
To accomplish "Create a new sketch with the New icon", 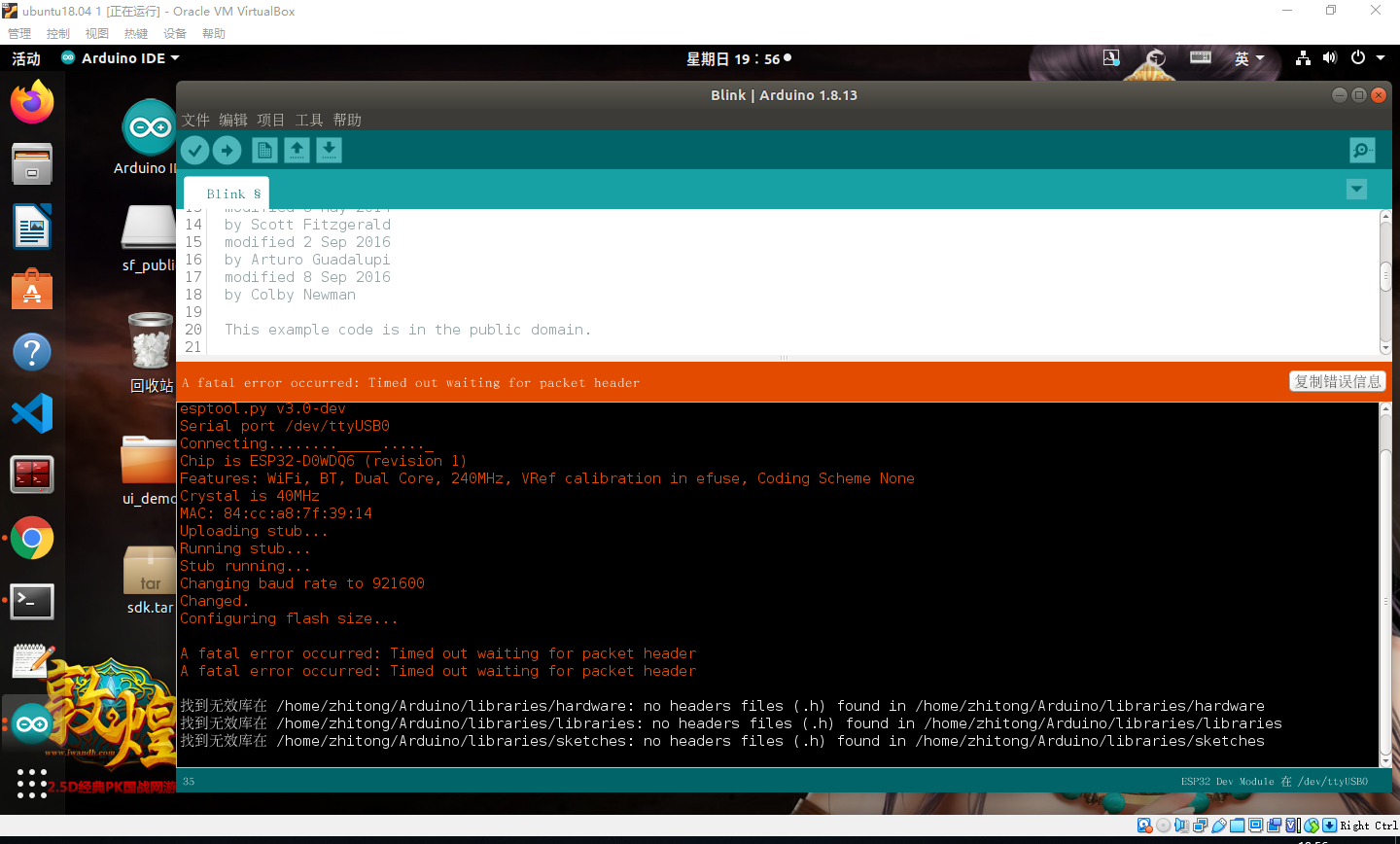I will (264, 150).
